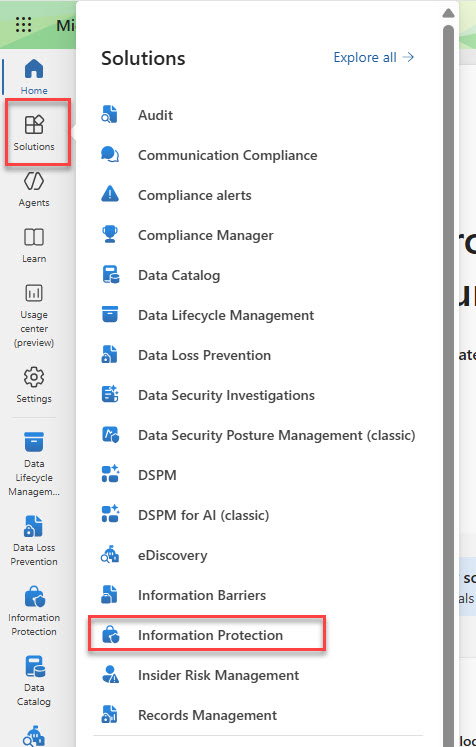Open Usage center (preview) in sidebar

pos(34,315)
